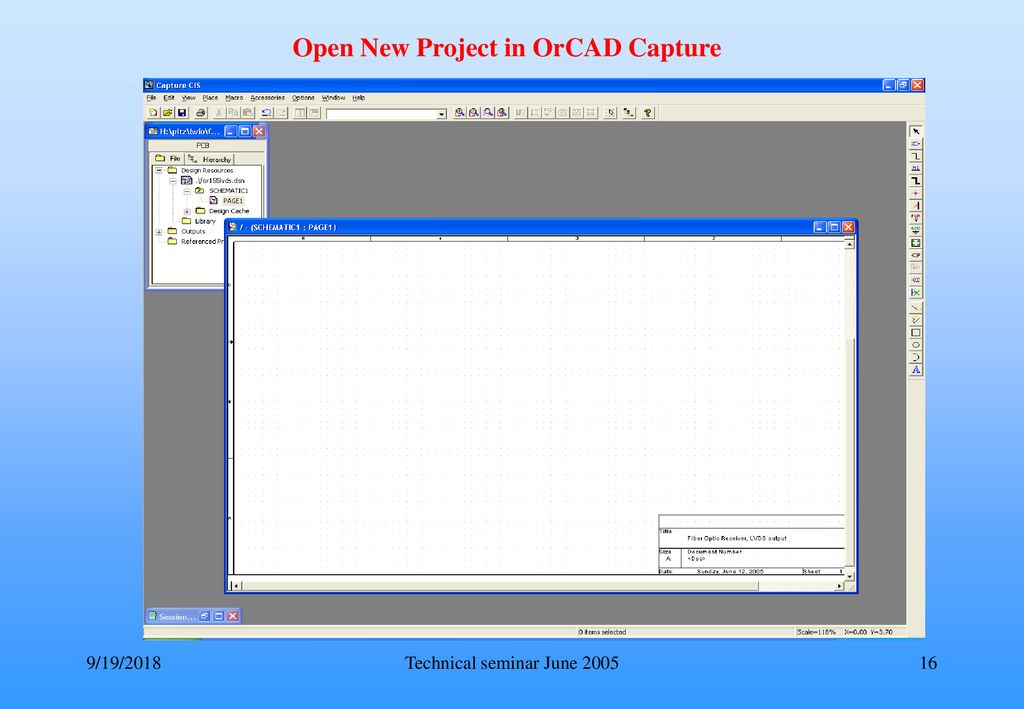Click the Undo toolbar icon
This screenshot has height=709, width=1024.
click(266, 113)
